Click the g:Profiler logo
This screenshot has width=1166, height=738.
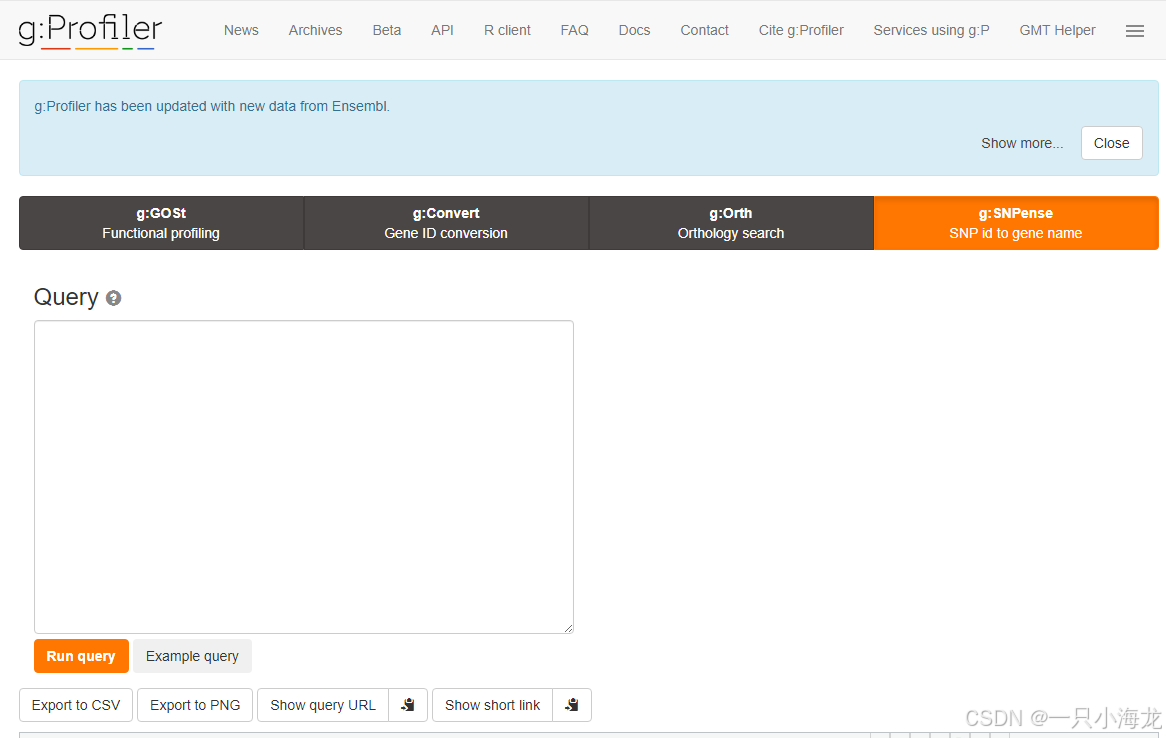(90, 31)
